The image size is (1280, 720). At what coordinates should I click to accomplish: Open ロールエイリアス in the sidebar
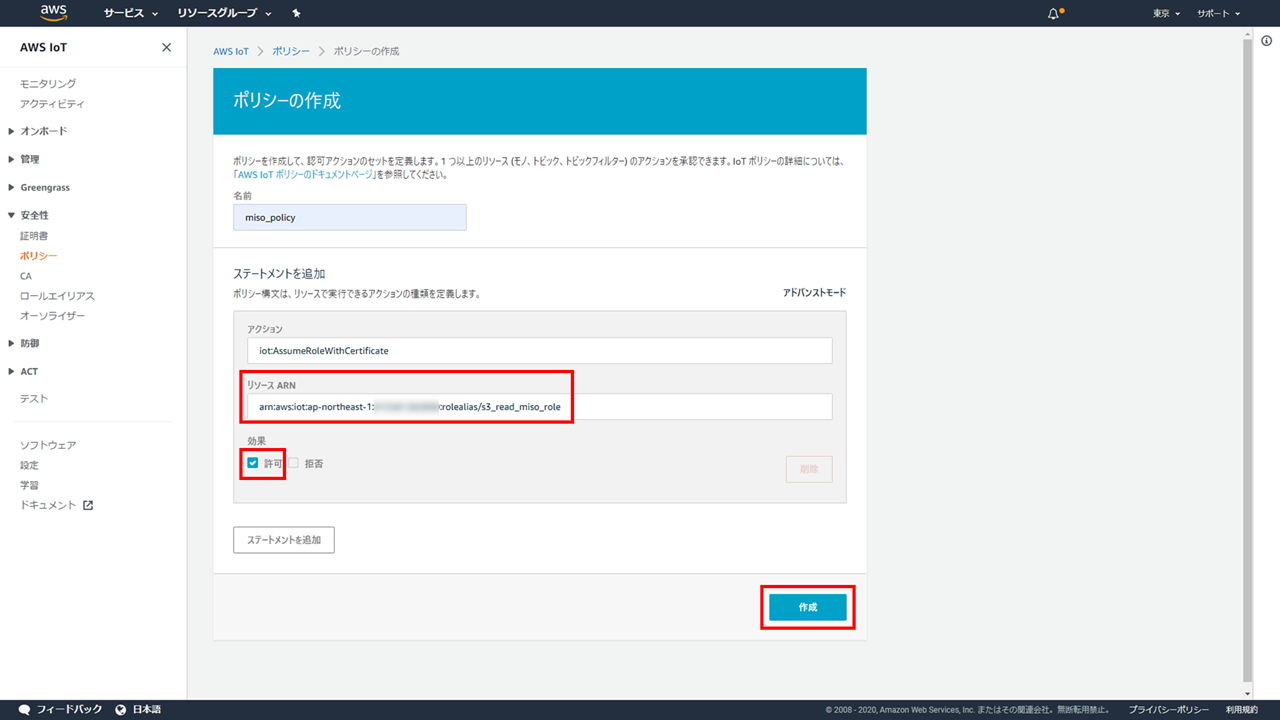click(57, 296)
